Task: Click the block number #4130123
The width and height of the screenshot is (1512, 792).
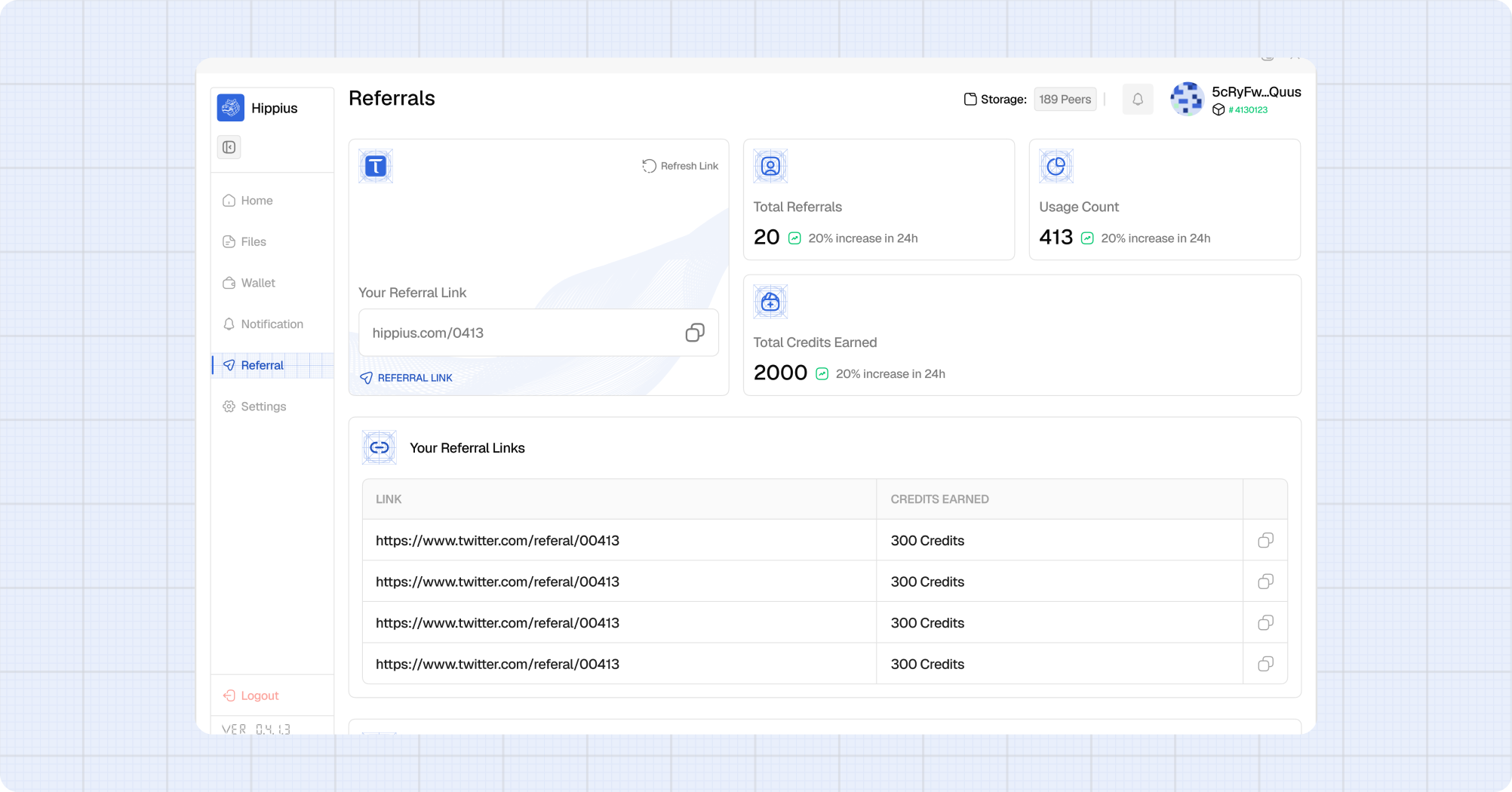Action: click(1248, 110)
